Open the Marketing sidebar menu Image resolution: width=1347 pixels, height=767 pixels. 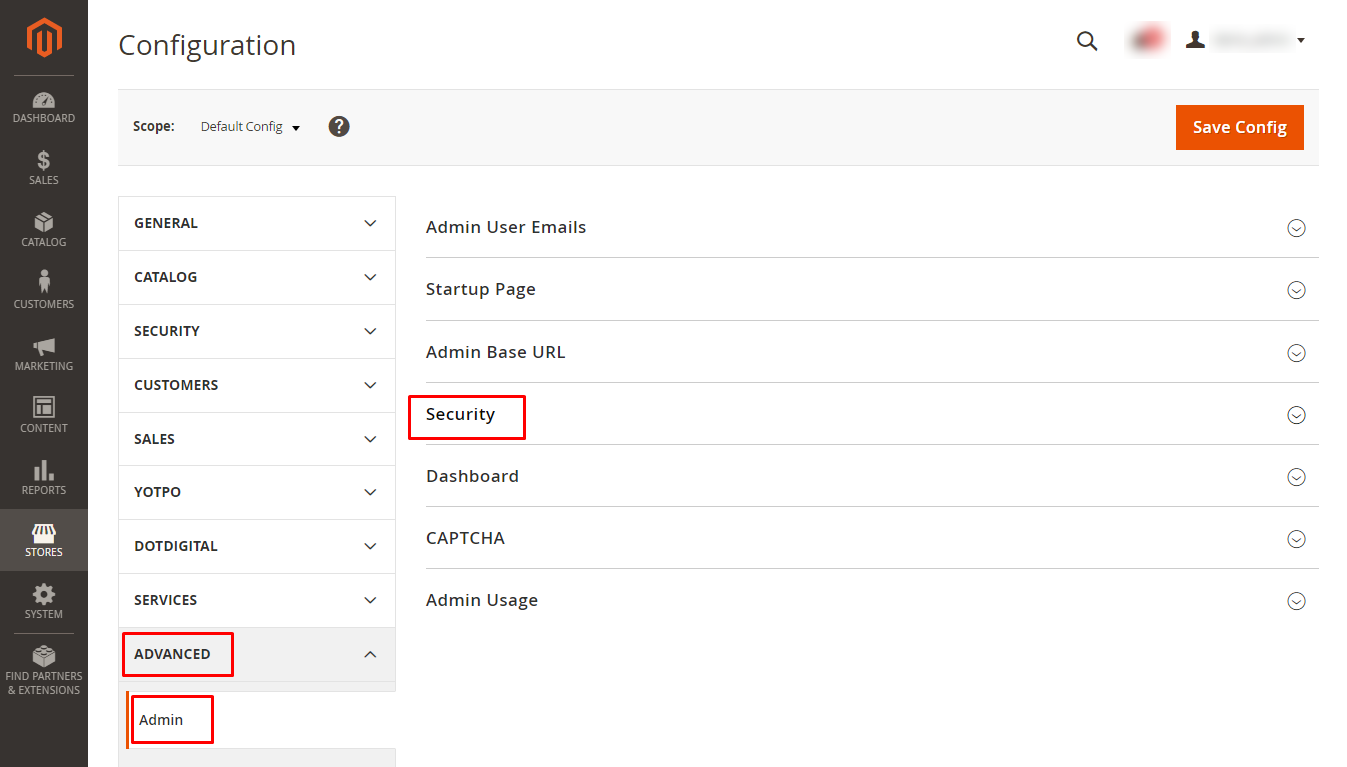44,354
